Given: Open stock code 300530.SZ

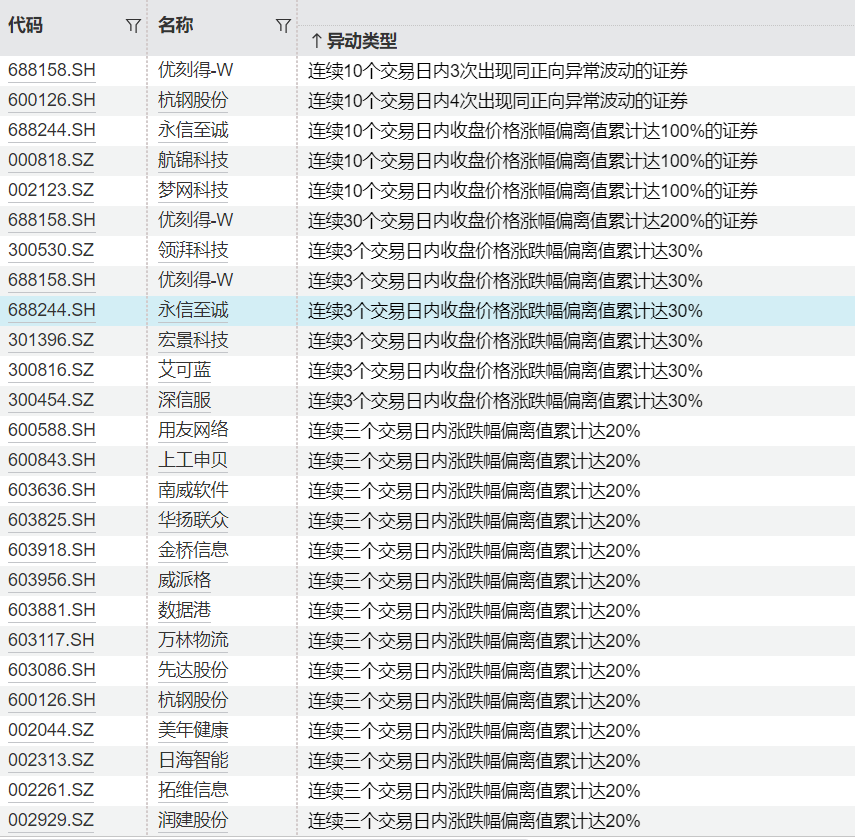Looking at the screenshot, I should [51, 250].
